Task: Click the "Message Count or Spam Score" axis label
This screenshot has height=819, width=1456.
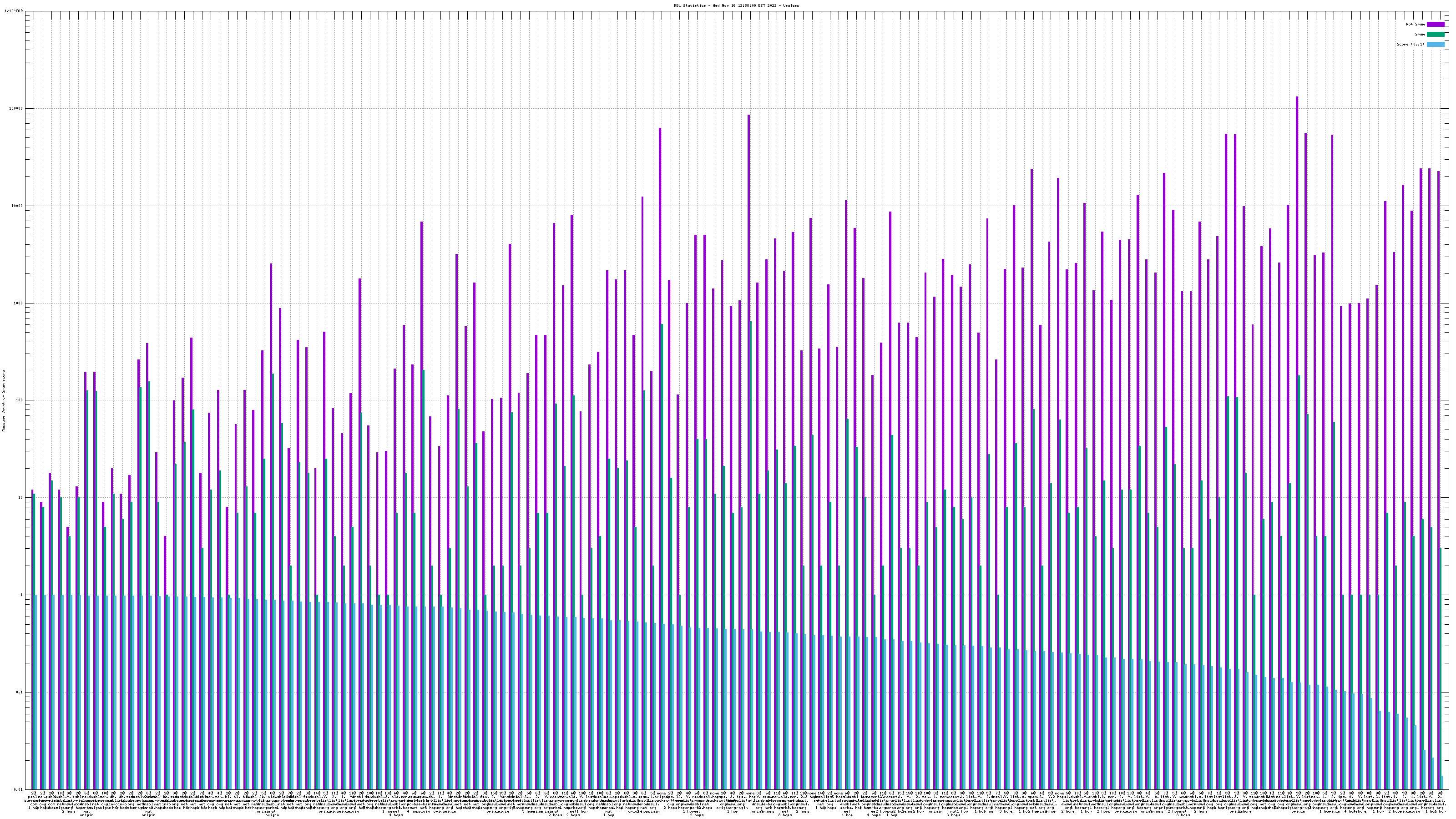Action: (3, 401)
